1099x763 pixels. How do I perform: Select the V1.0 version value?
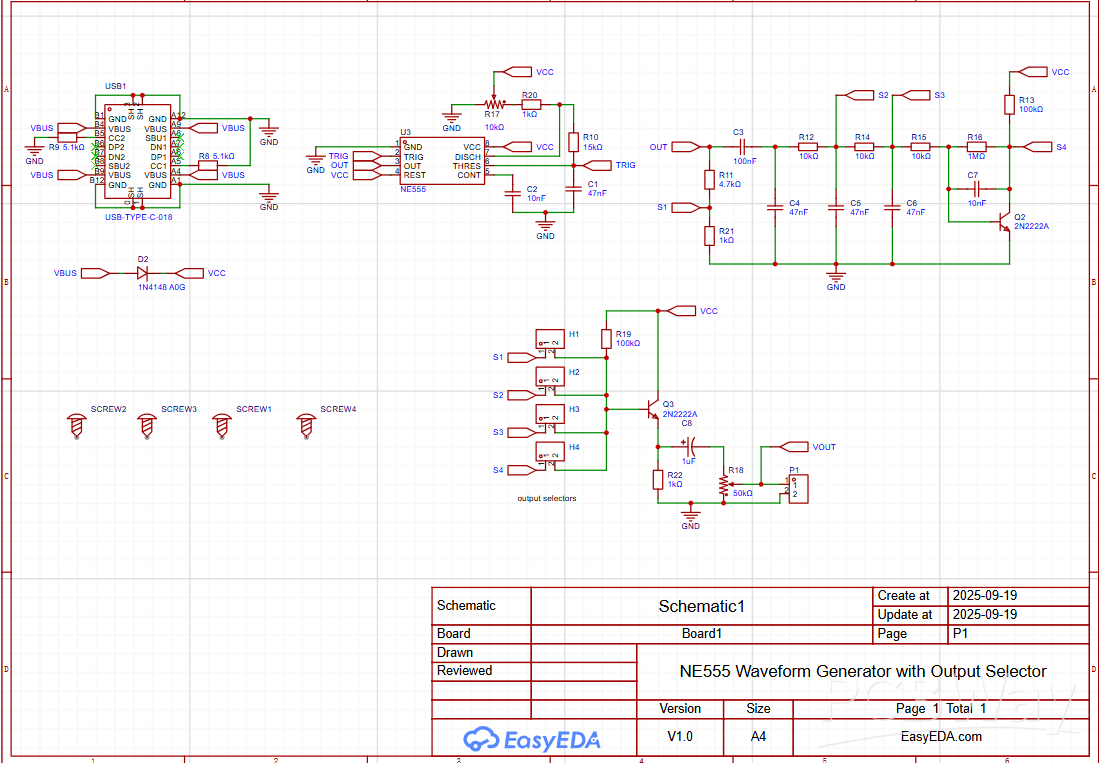[x=680, y=736]
